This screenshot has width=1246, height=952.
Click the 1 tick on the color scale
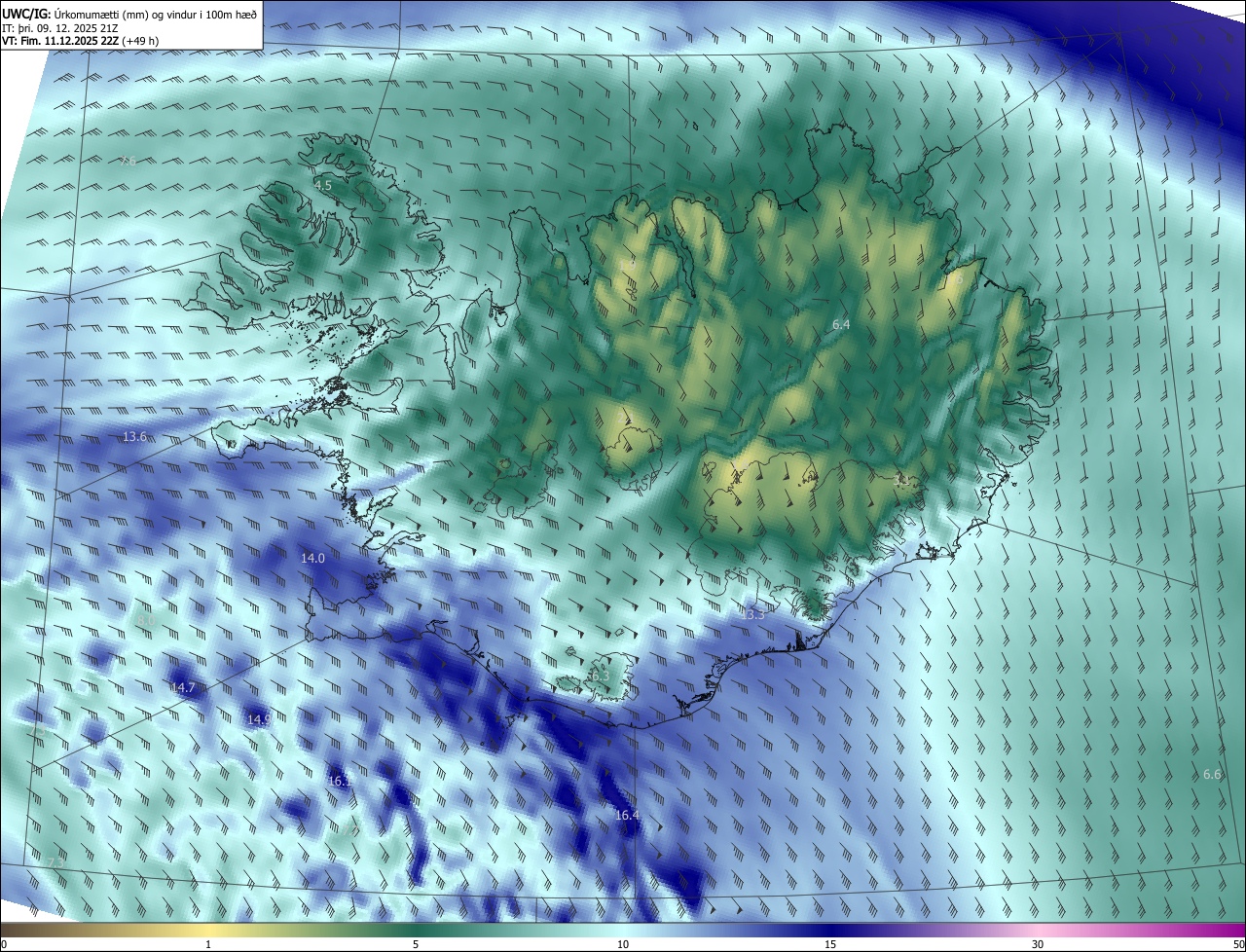[x=208, y=945]
